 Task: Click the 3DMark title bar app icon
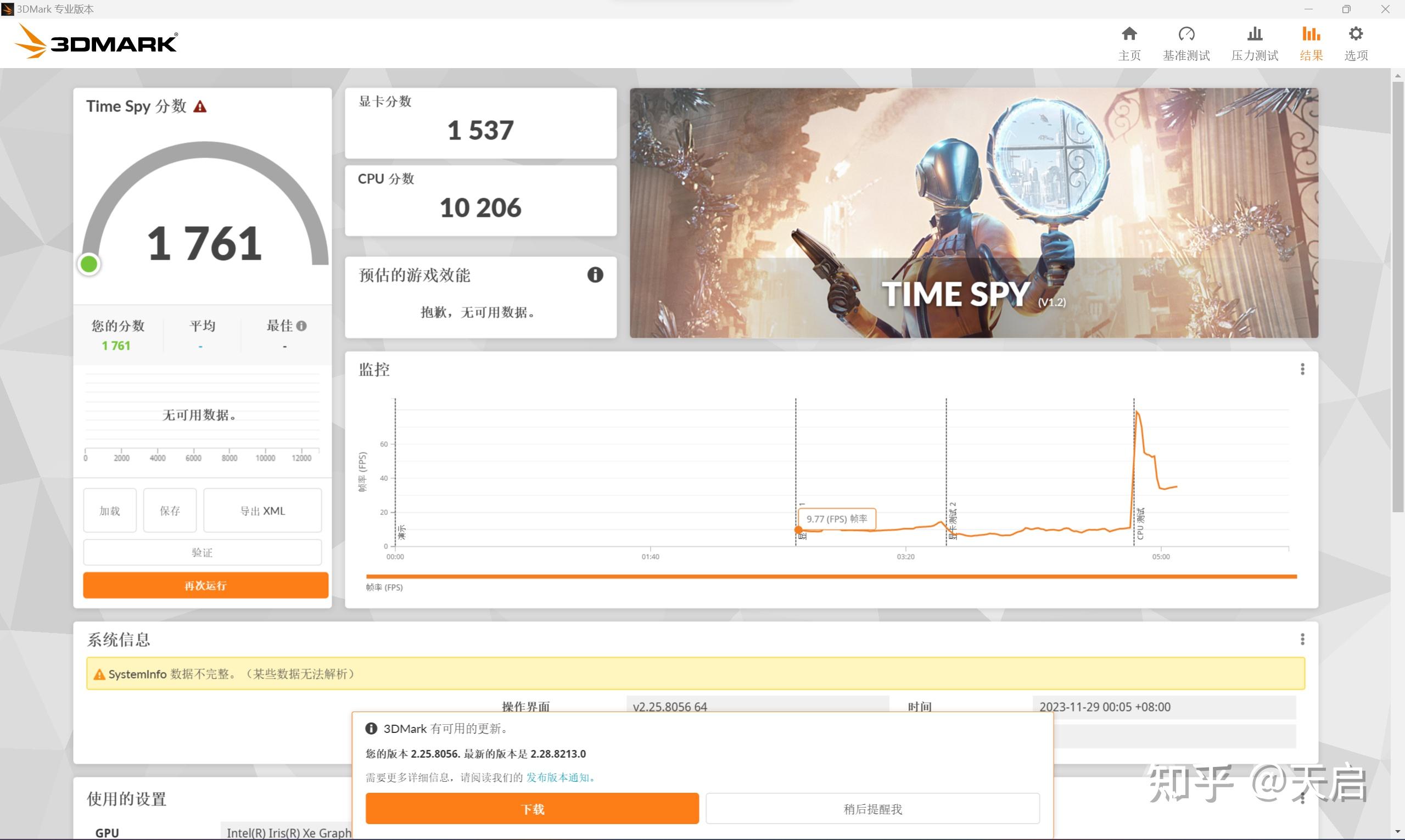(x=8, y=9)
